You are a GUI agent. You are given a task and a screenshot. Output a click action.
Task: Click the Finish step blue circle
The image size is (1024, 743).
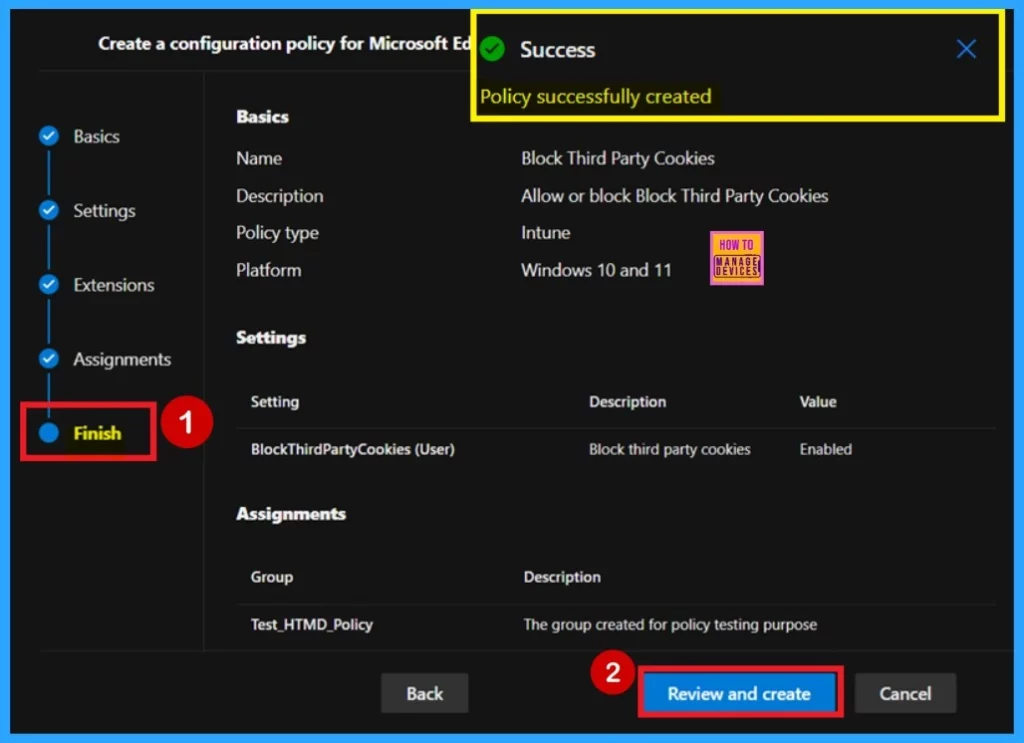[49, 433]
